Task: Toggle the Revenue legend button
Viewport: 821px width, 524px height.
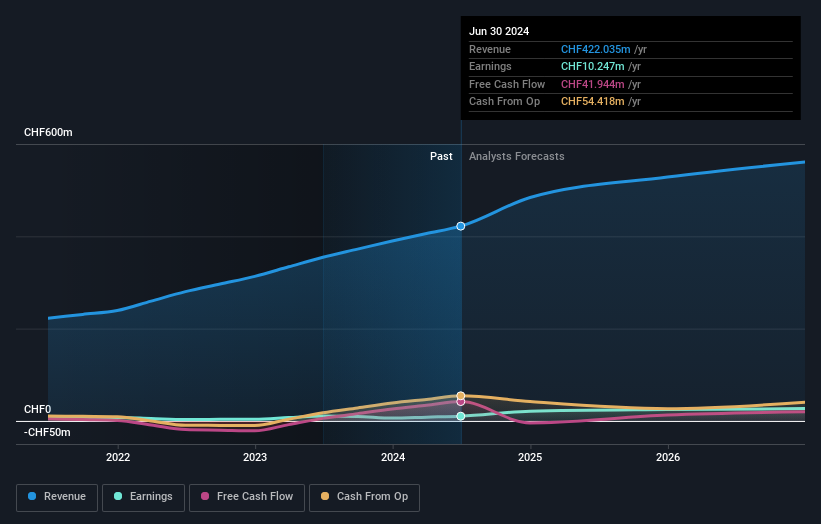Action: [x=57, y=497]
